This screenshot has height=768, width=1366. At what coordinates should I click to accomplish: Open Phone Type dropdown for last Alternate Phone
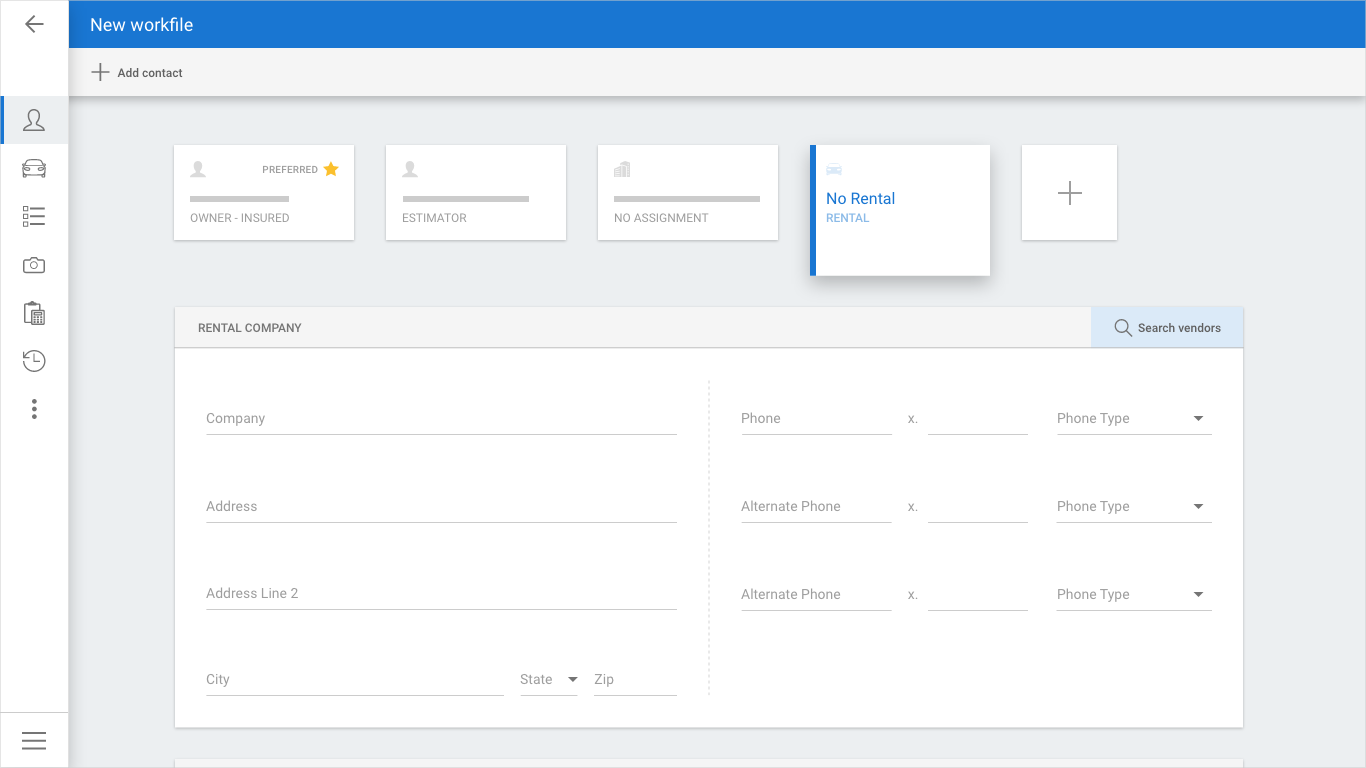(x=1134, y=595)
